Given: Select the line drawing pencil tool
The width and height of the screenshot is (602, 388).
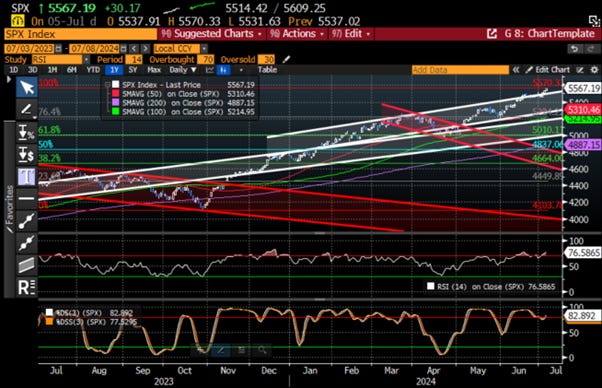Looking at the screenshot, I should coord(26,110).
